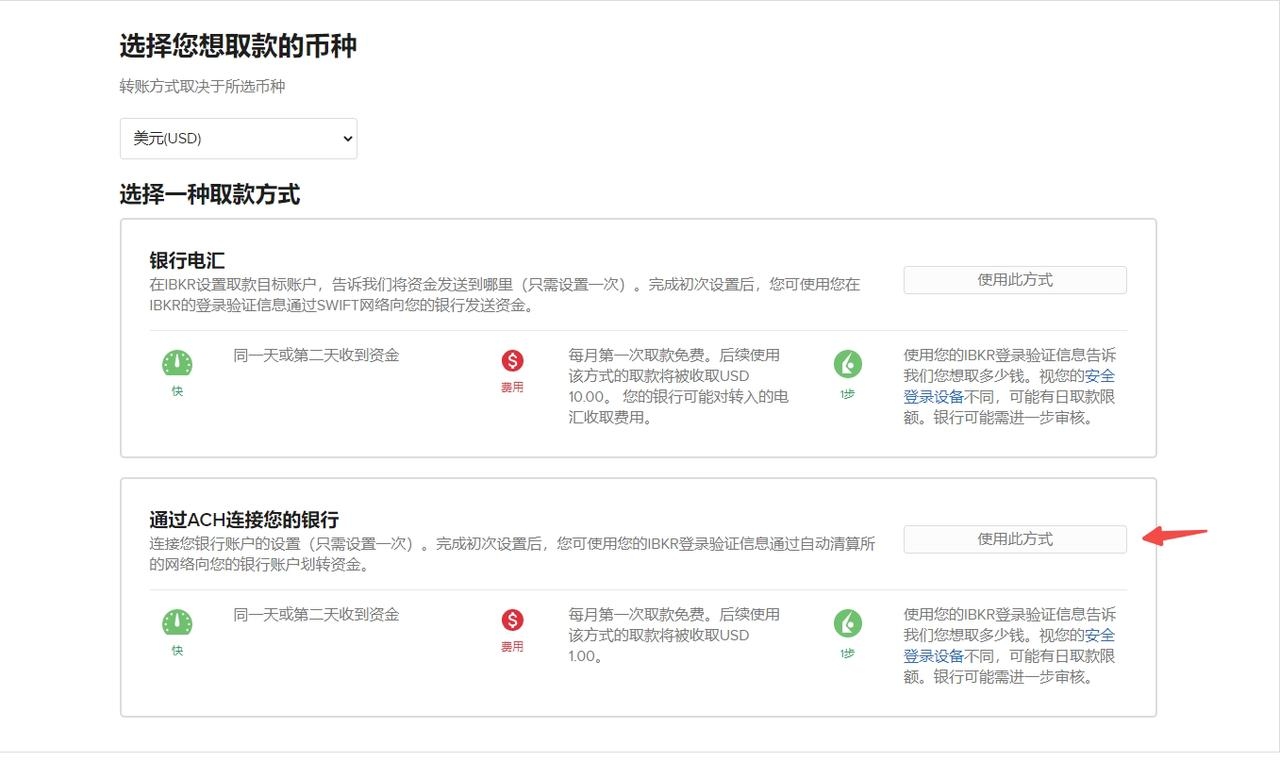This screenshot has height=761, width=1280.
Task: Click the 选择一种取款方式 heading
Action: tap(209, 195)
